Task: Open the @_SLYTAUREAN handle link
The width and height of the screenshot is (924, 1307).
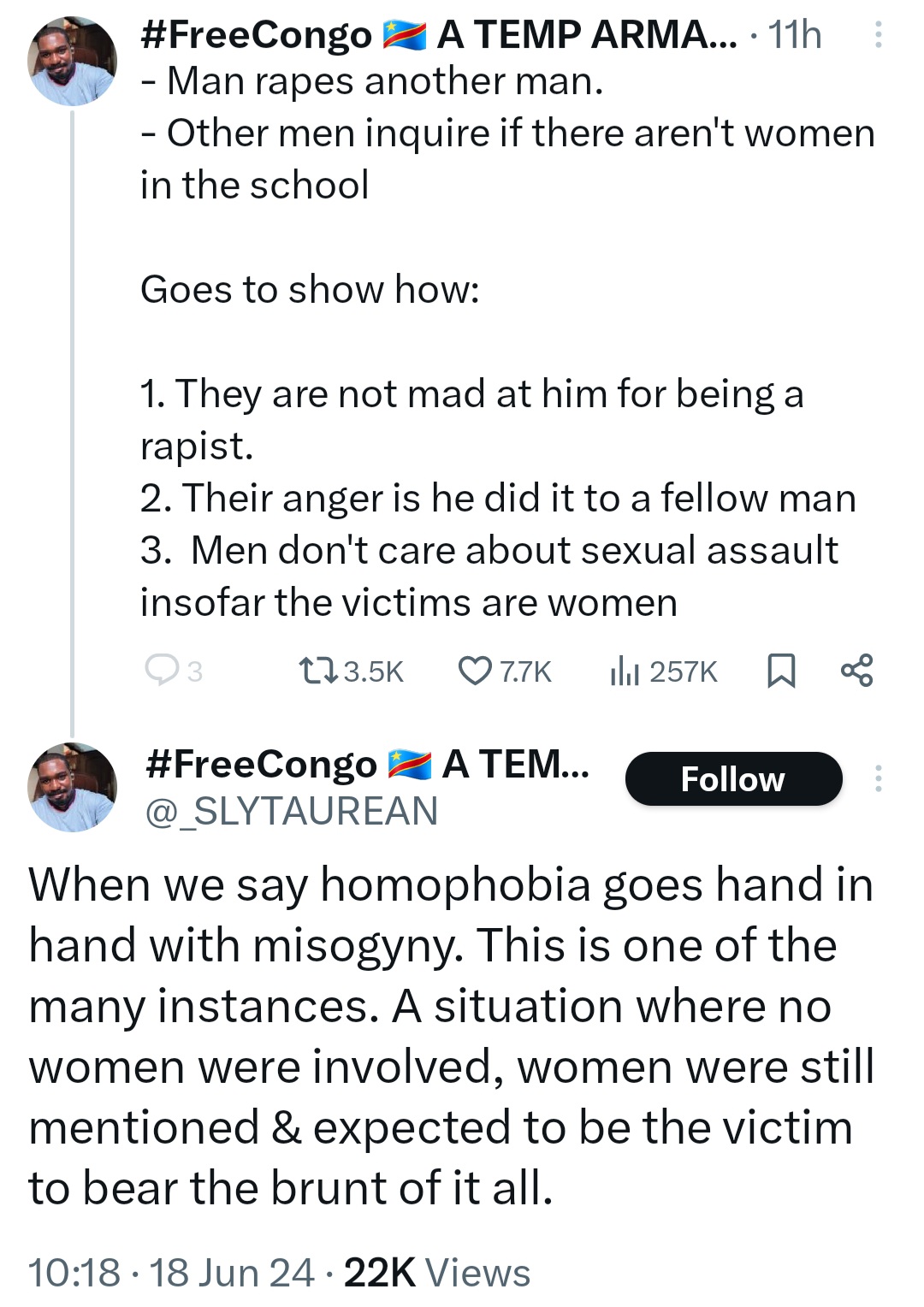Action: 292,811
